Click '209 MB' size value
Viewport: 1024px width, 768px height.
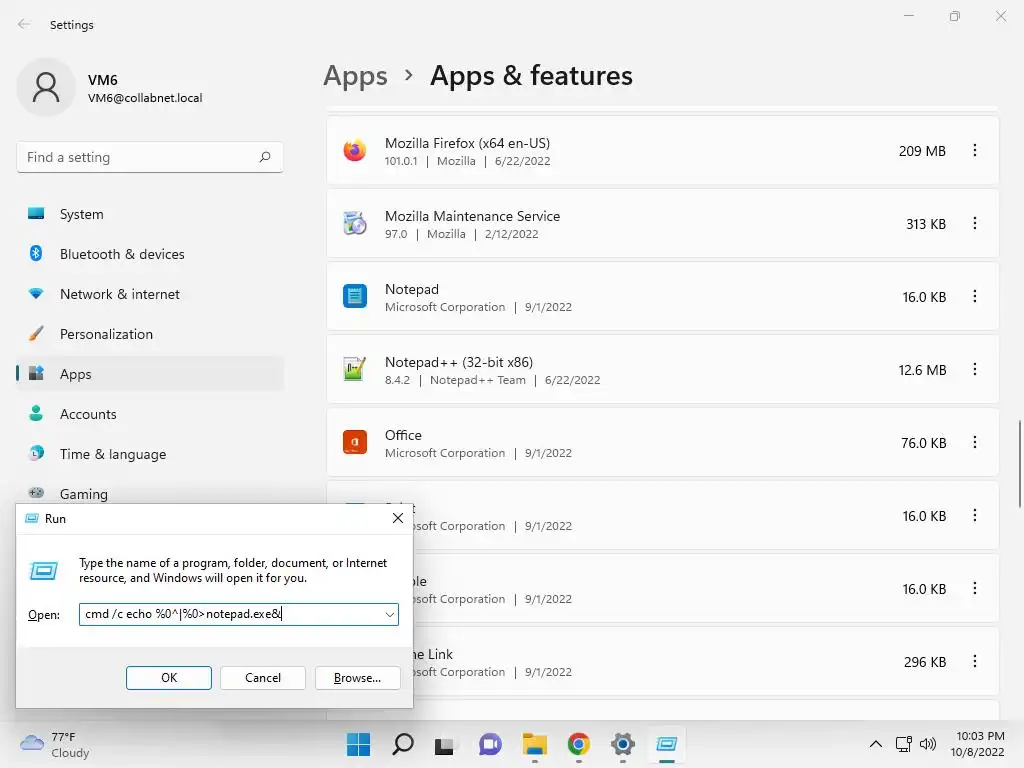click(922, 151)
